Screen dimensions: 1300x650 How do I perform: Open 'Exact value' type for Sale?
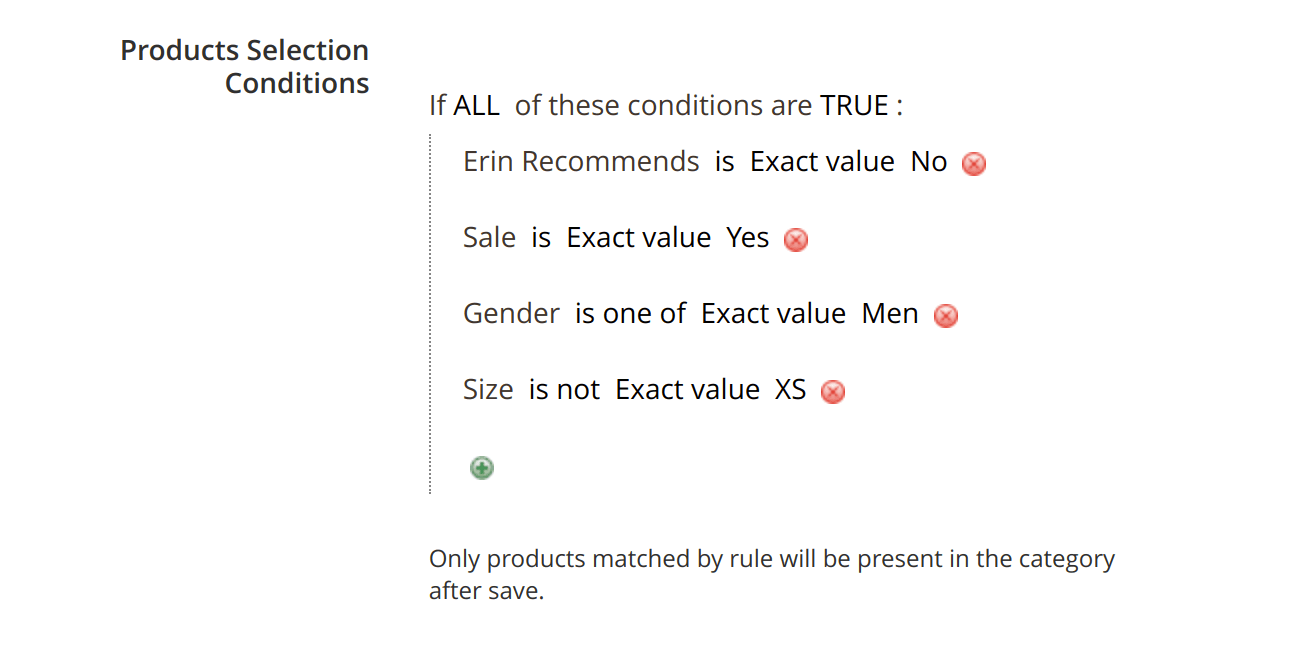click(639, 237)
